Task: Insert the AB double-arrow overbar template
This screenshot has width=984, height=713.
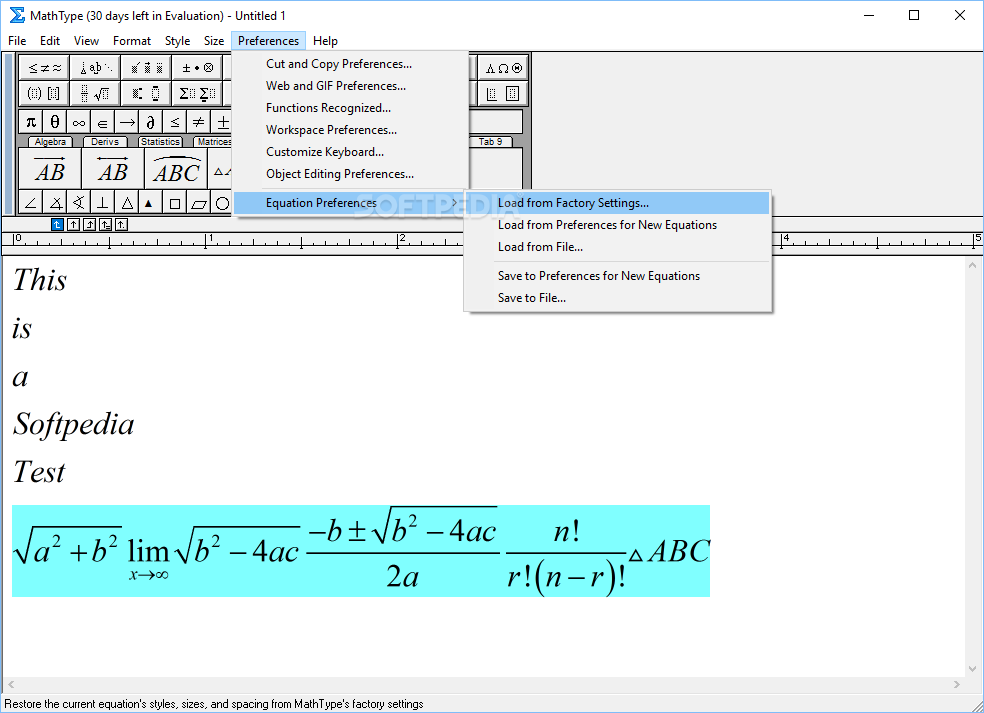Action: [113, 168]
